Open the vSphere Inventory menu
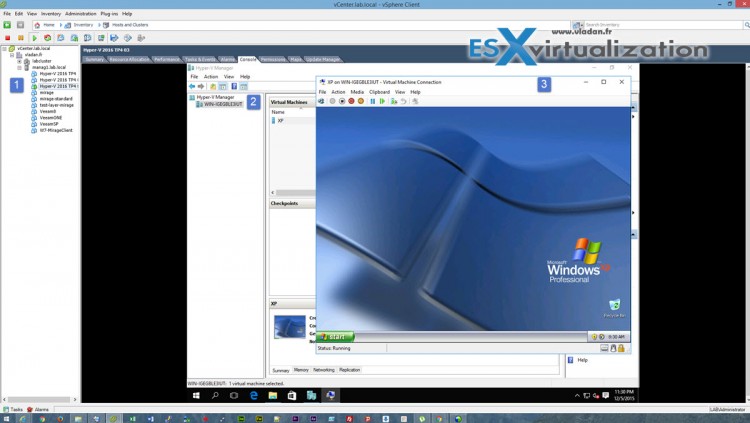 coord(51,14)
